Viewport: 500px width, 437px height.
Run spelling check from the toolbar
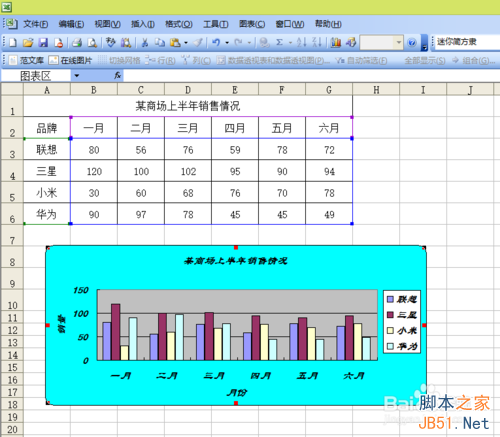click(x=110, y=43)
